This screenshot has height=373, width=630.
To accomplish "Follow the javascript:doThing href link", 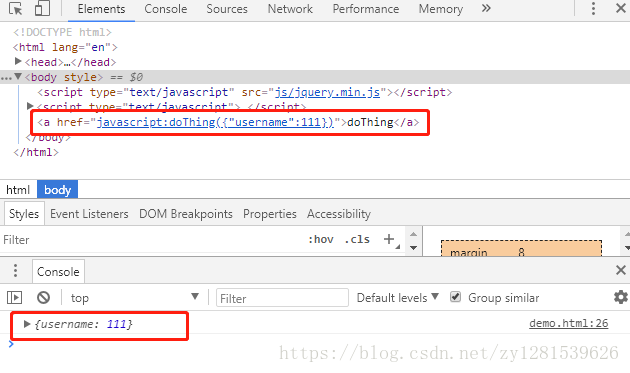I will [215, 122].
